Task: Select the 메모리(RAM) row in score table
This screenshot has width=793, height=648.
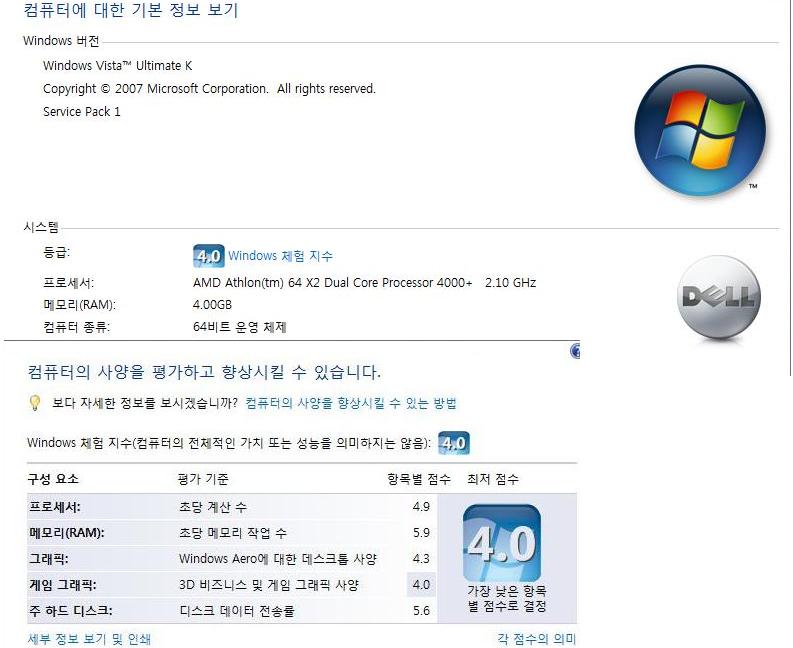Action: pos(232,533)
